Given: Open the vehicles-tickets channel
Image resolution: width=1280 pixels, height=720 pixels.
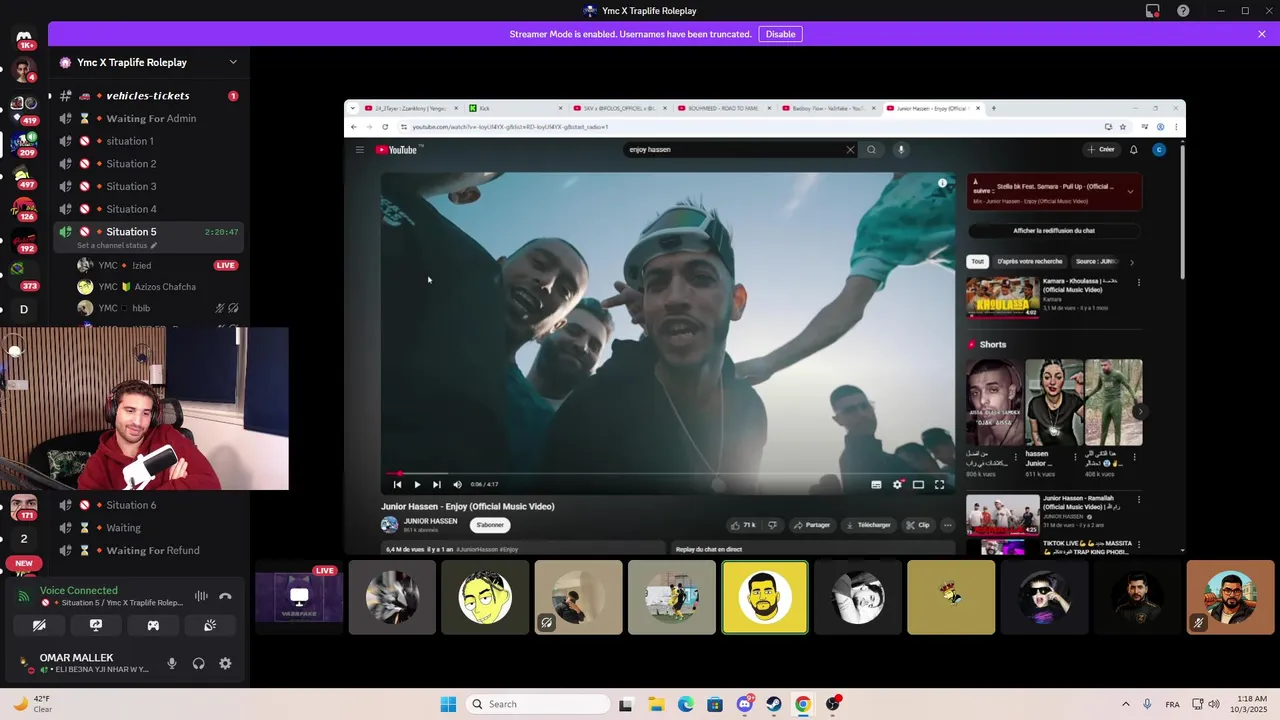Looking at the screenshot, I should coord(148,96).
